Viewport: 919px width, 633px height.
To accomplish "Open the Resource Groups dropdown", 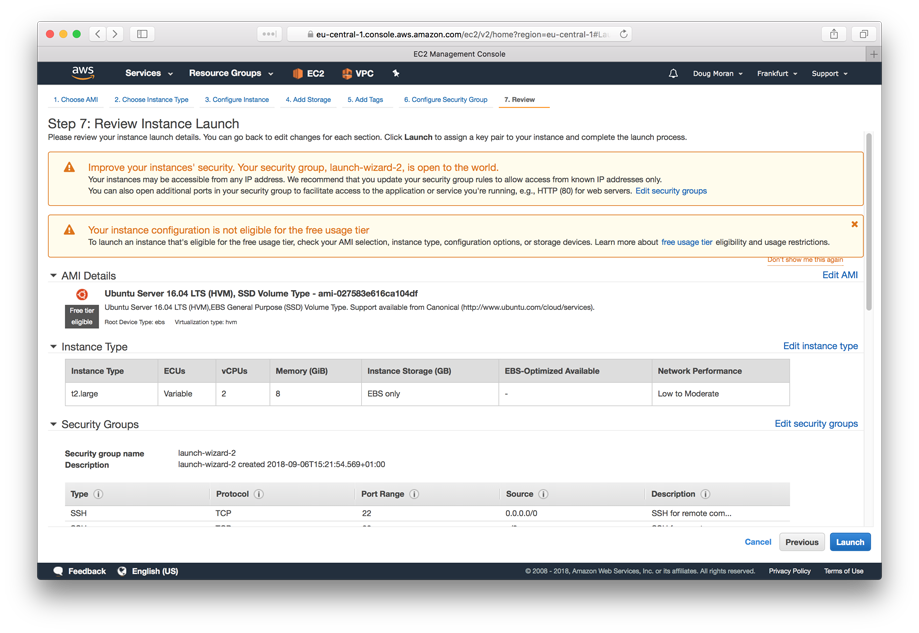I will pos(231,73).
